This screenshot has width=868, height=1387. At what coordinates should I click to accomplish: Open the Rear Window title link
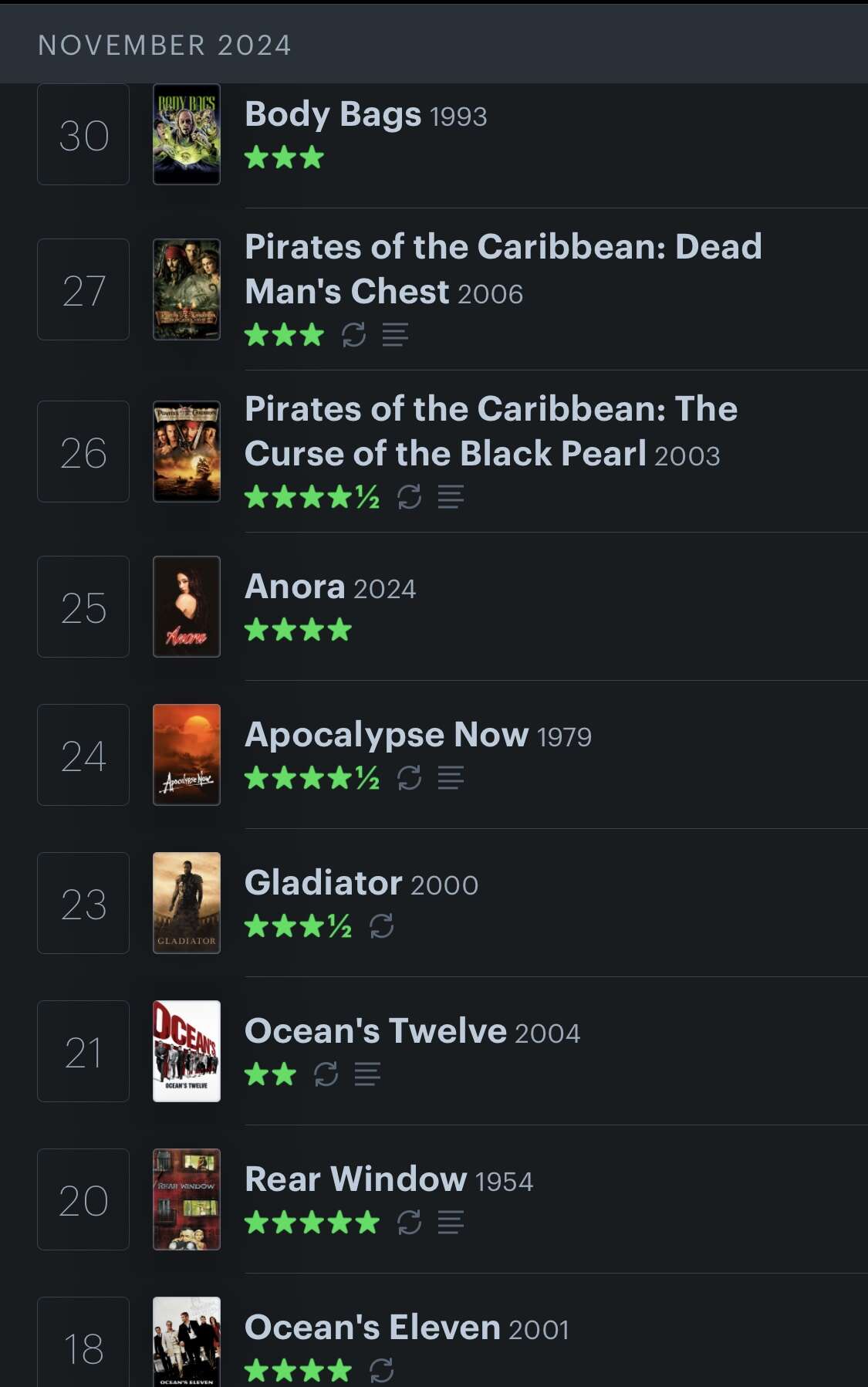[356, 1179]
